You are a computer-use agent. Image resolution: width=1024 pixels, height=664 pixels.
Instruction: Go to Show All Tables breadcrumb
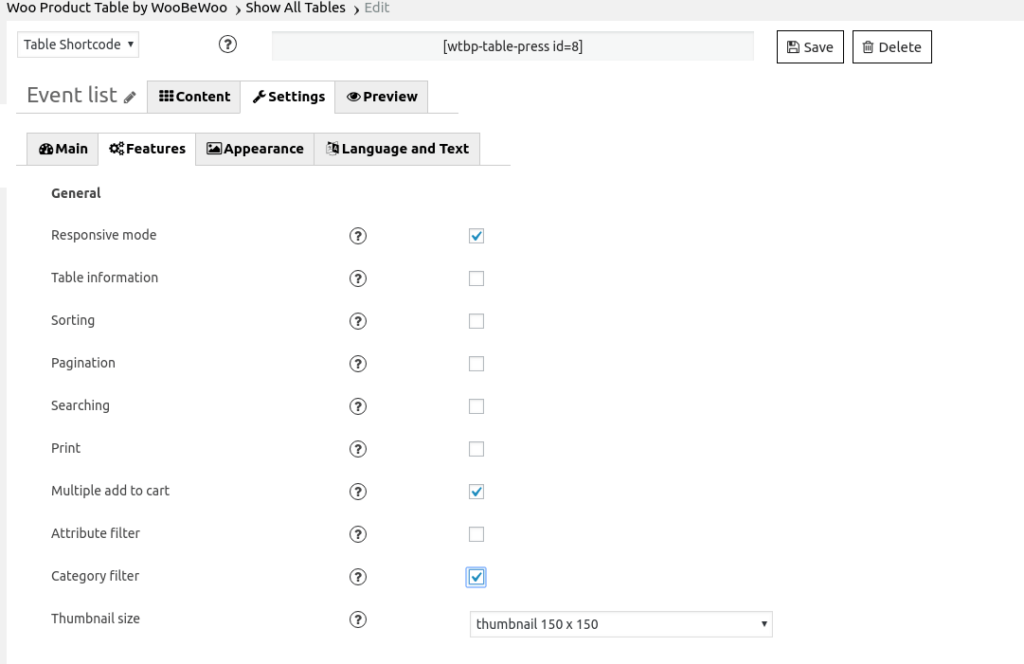(x=295, y=8)
